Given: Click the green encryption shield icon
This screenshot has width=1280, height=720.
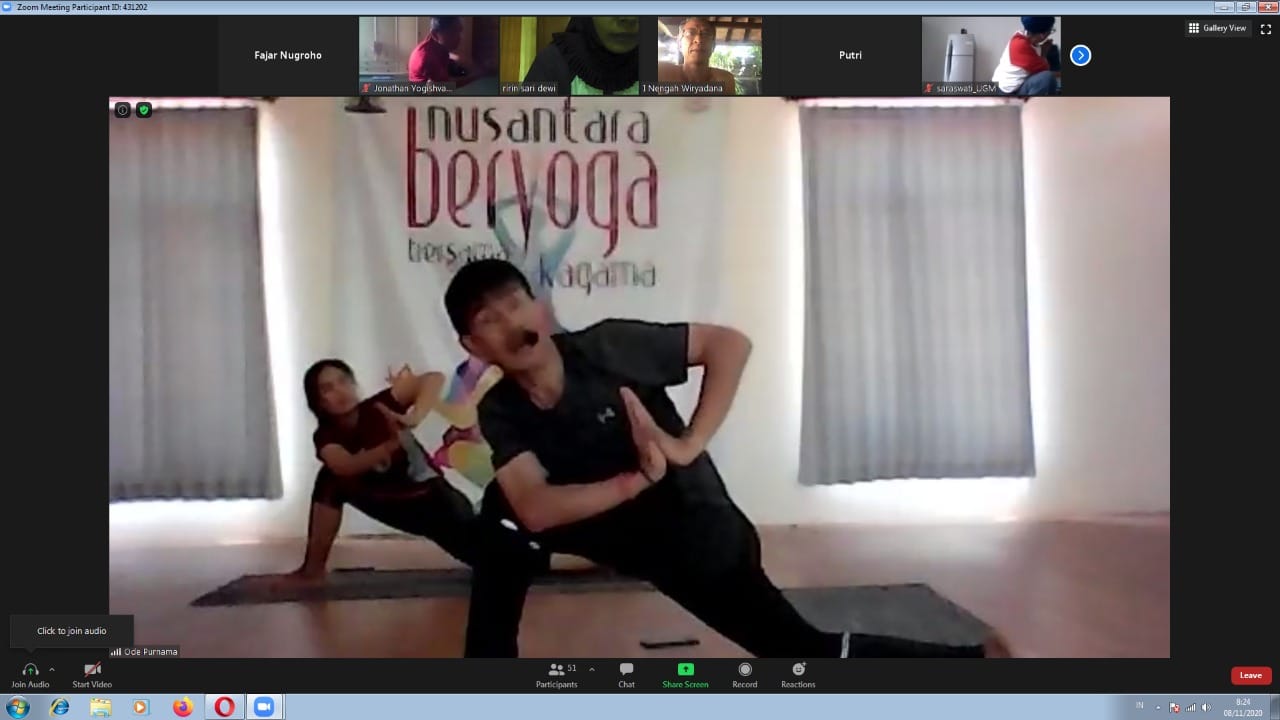Looking at the screenshot, I should tap(144, 110).
